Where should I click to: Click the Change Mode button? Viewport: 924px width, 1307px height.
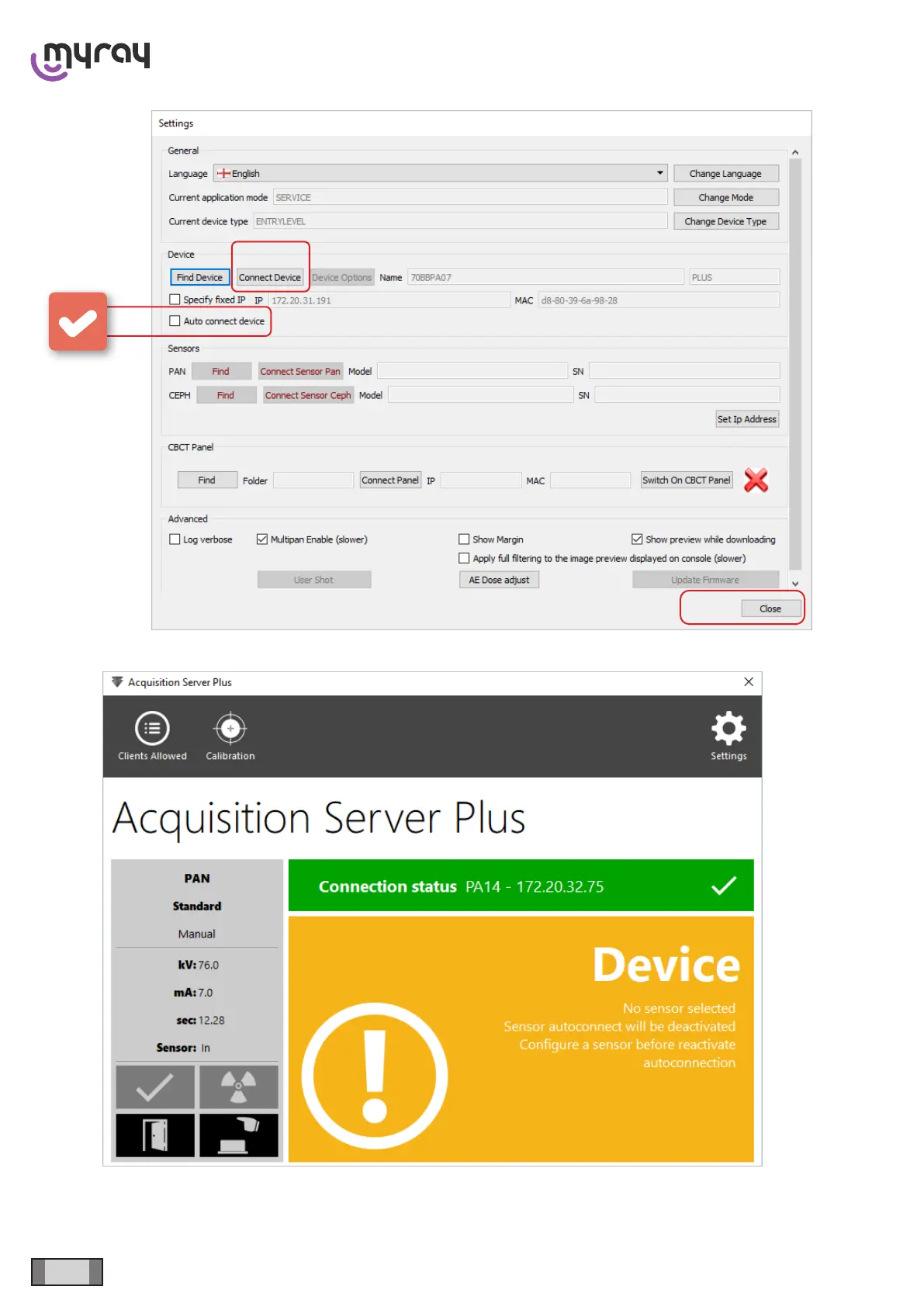click(x=725, y=197)
